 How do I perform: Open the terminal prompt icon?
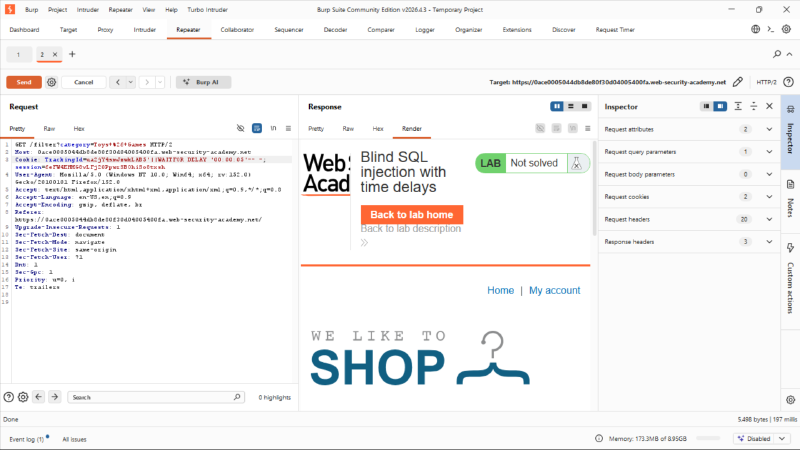[771, 29]
